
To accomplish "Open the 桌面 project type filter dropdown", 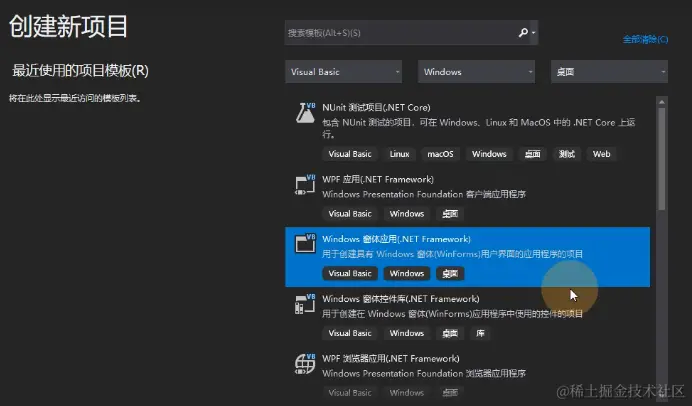I will pos(609,72).
